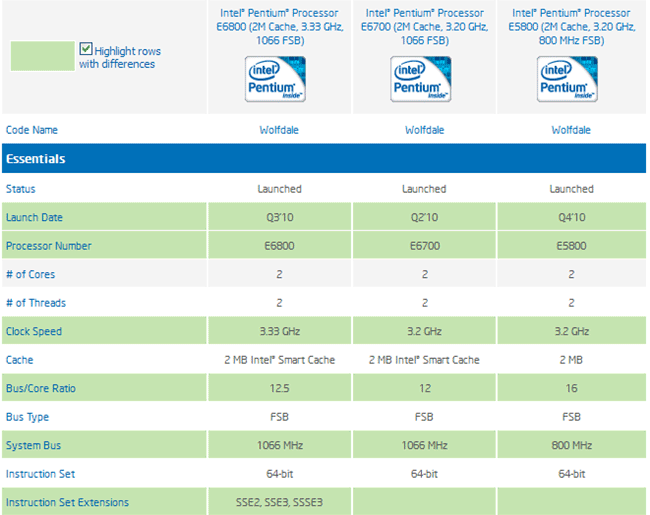Click the Bus/Core Ratio row label
This screenshot has width=650, height=515.
(x=41, y=389)
